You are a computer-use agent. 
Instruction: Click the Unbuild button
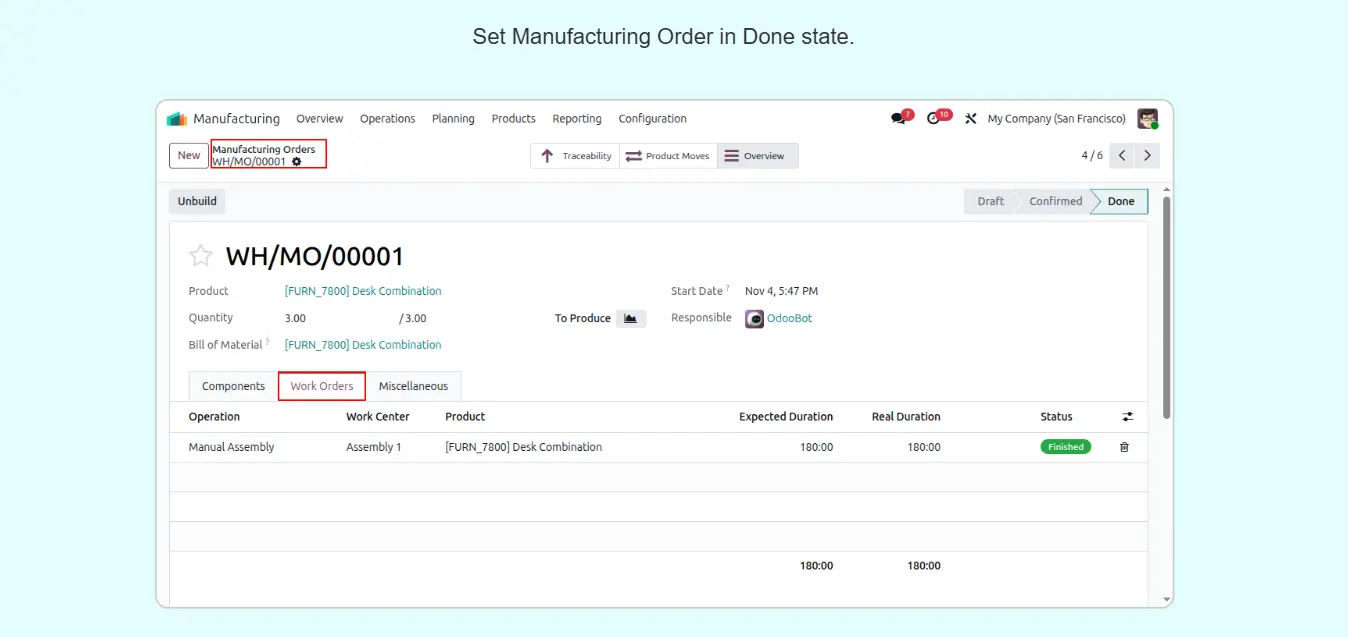(x=197, y=201)
